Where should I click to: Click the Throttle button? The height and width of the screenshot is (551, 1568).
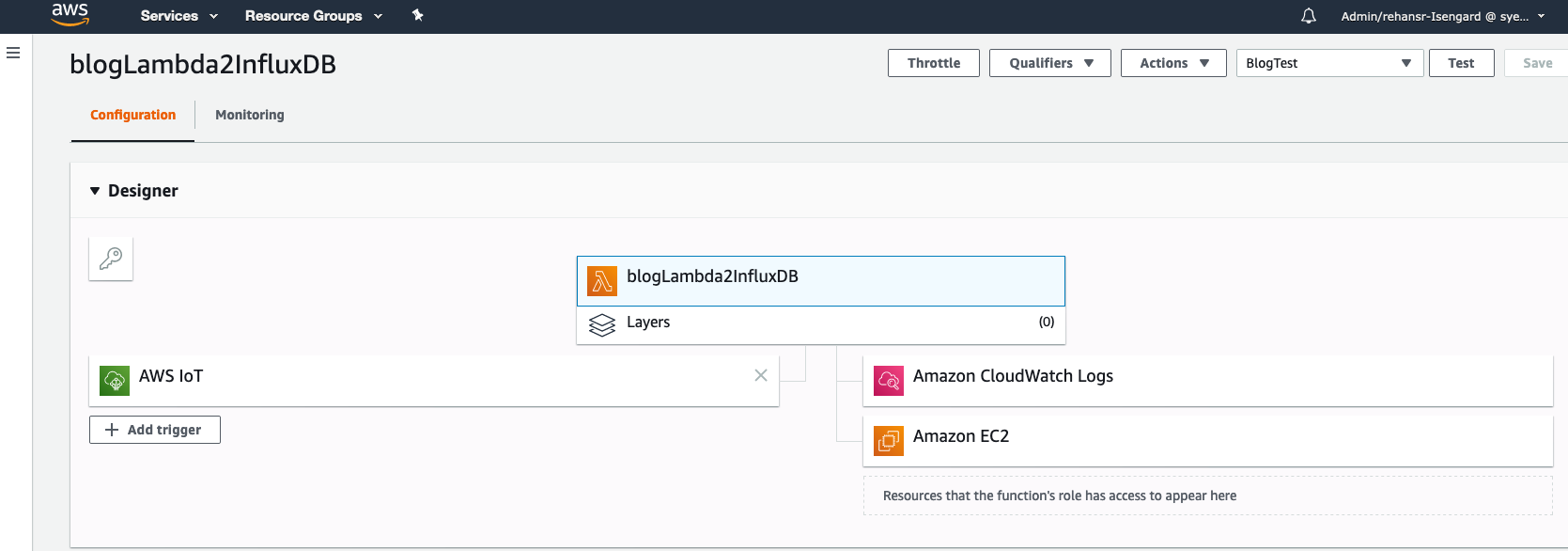coord(933,63)
